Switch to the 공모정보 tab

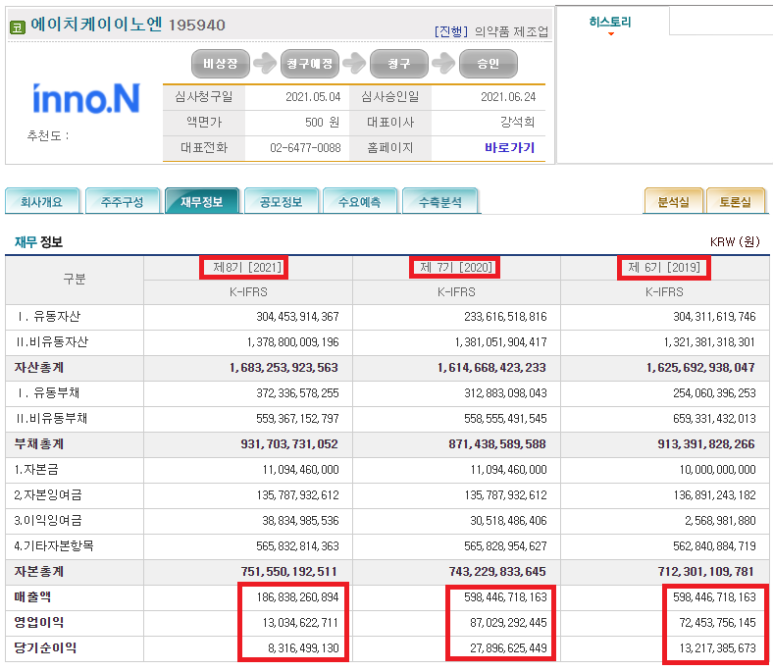point(281,201)
